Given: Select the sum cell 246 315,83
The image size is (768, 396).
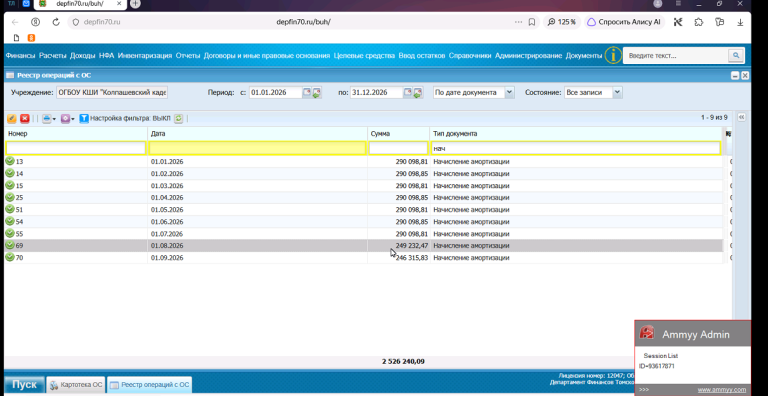Looking at the screenshot, I should tap(399, 258).
